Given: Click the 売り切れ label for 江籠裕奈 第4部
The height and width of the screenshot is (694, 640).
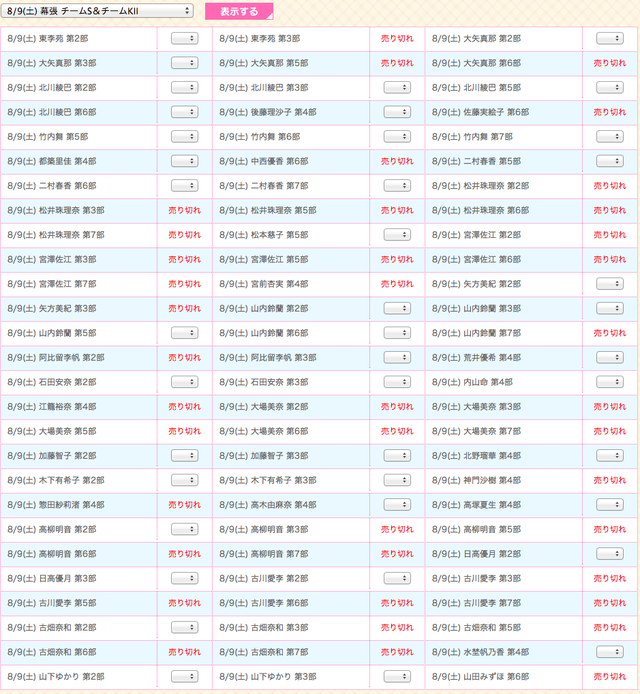Looking at the screenshot, I should click(x=185, y=407).
